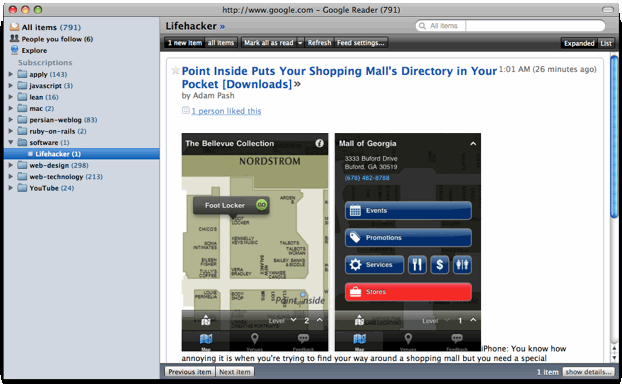Open People you follow (6)

point(57,39)
